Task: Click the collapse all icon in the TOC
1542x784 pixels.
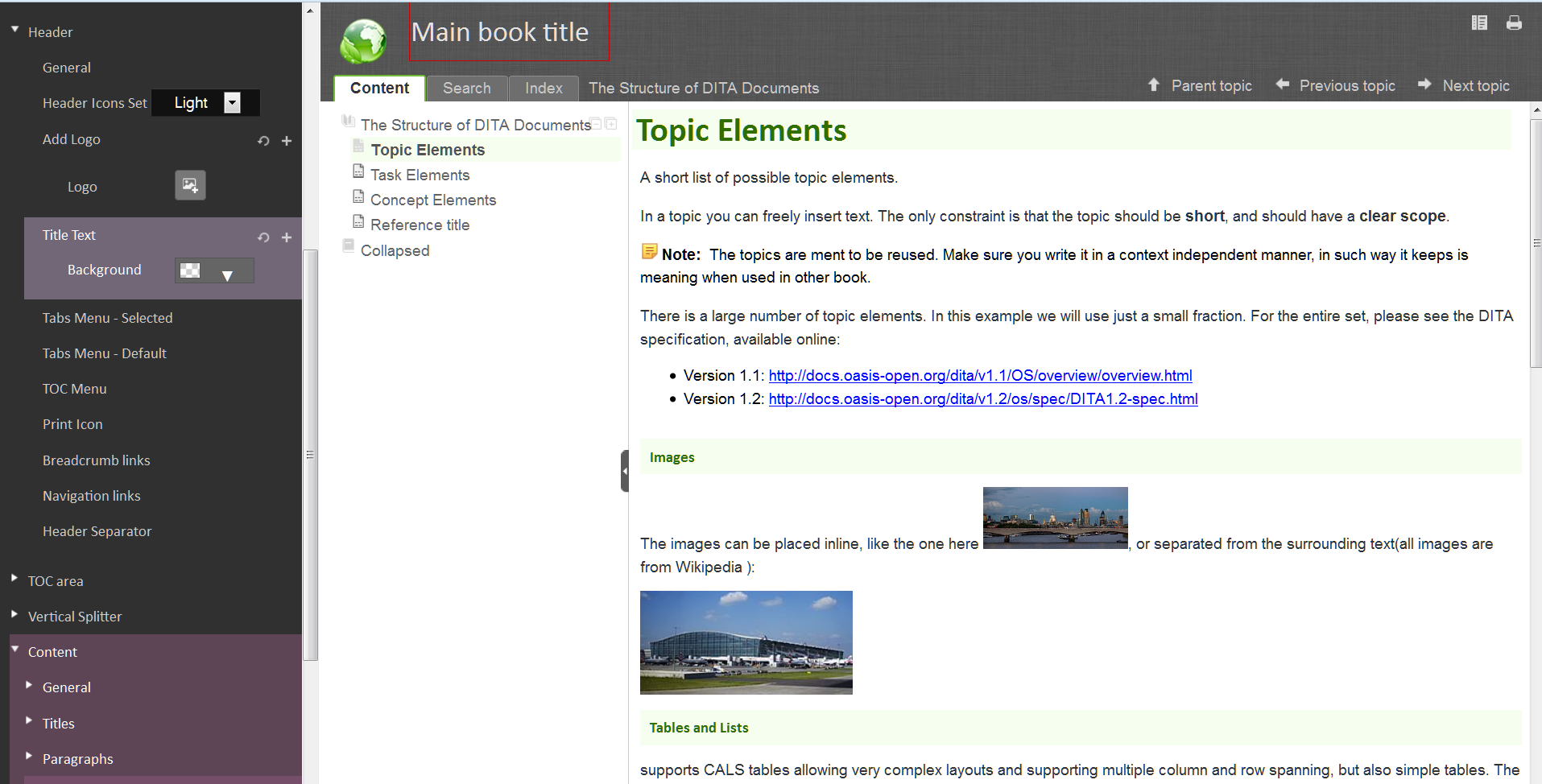Action: (x=597, y=124)
